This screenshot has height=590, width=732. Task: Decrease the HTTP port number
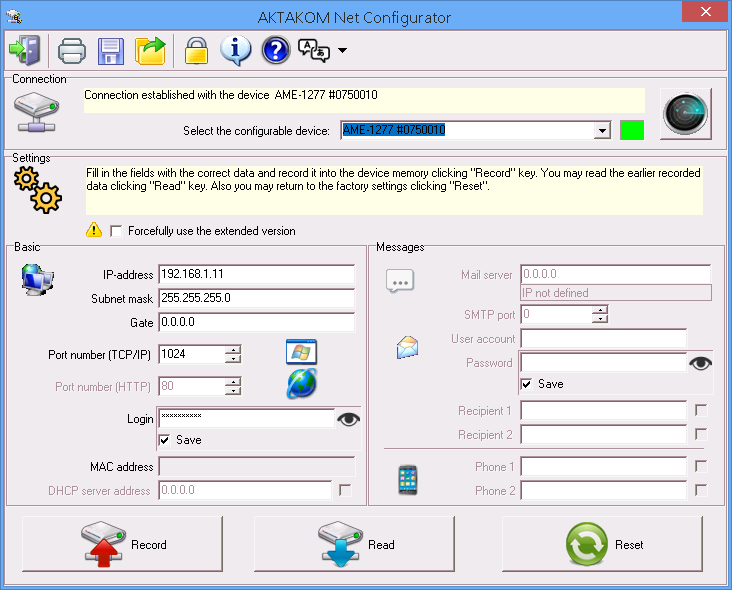pos(233,390)
